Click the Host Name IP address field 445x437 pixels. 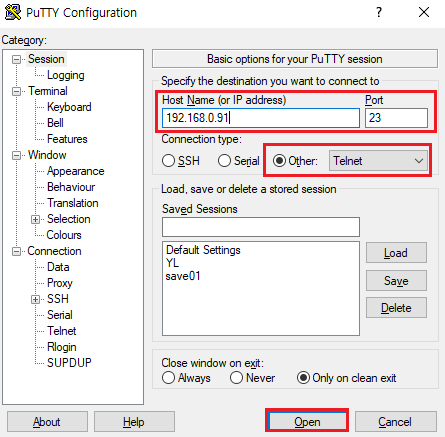261,118
